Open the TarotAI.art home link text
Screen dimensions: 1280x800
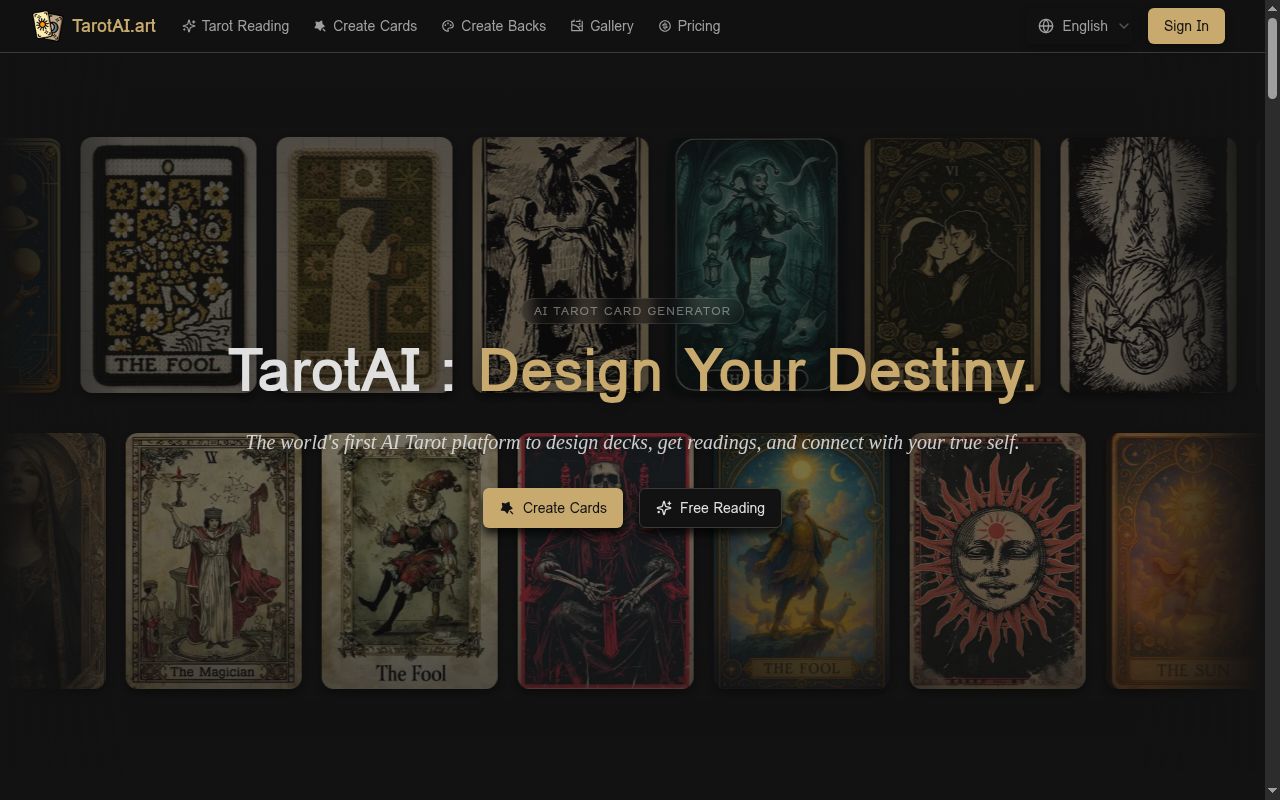pos(114,26)
